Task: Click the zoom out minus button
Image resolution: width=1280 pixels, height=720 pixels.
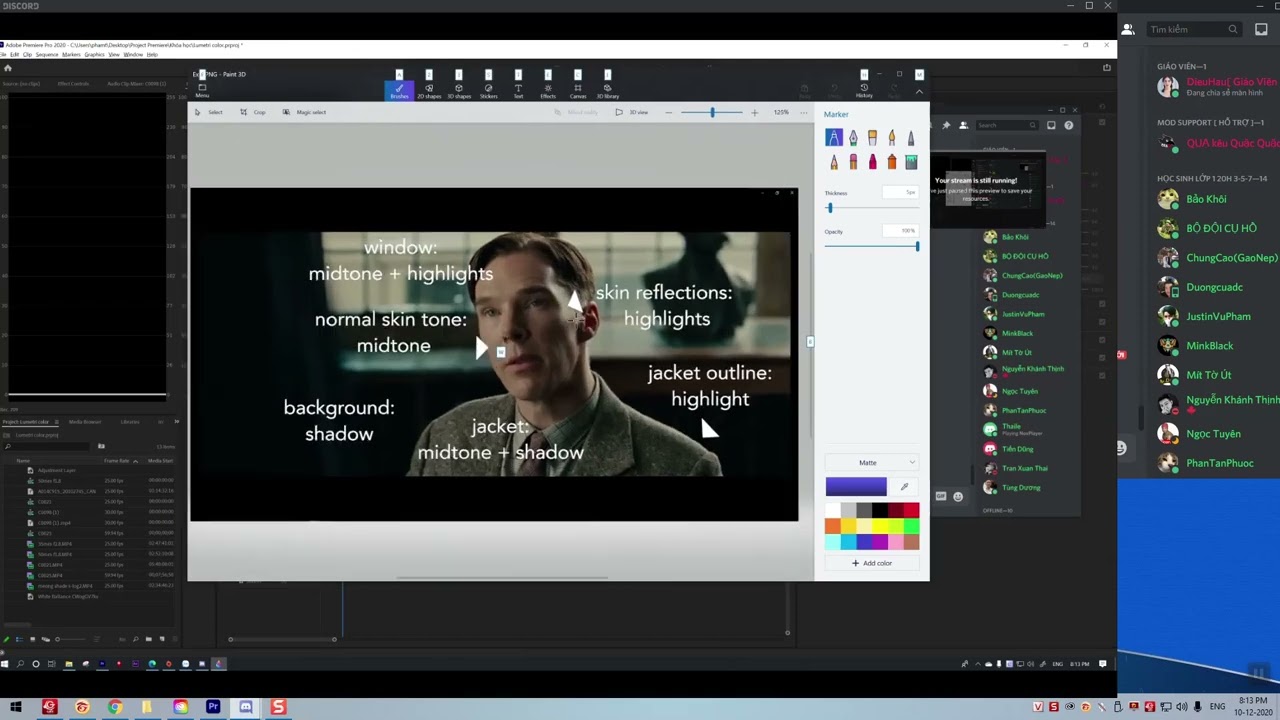Action: click(669, 112)
